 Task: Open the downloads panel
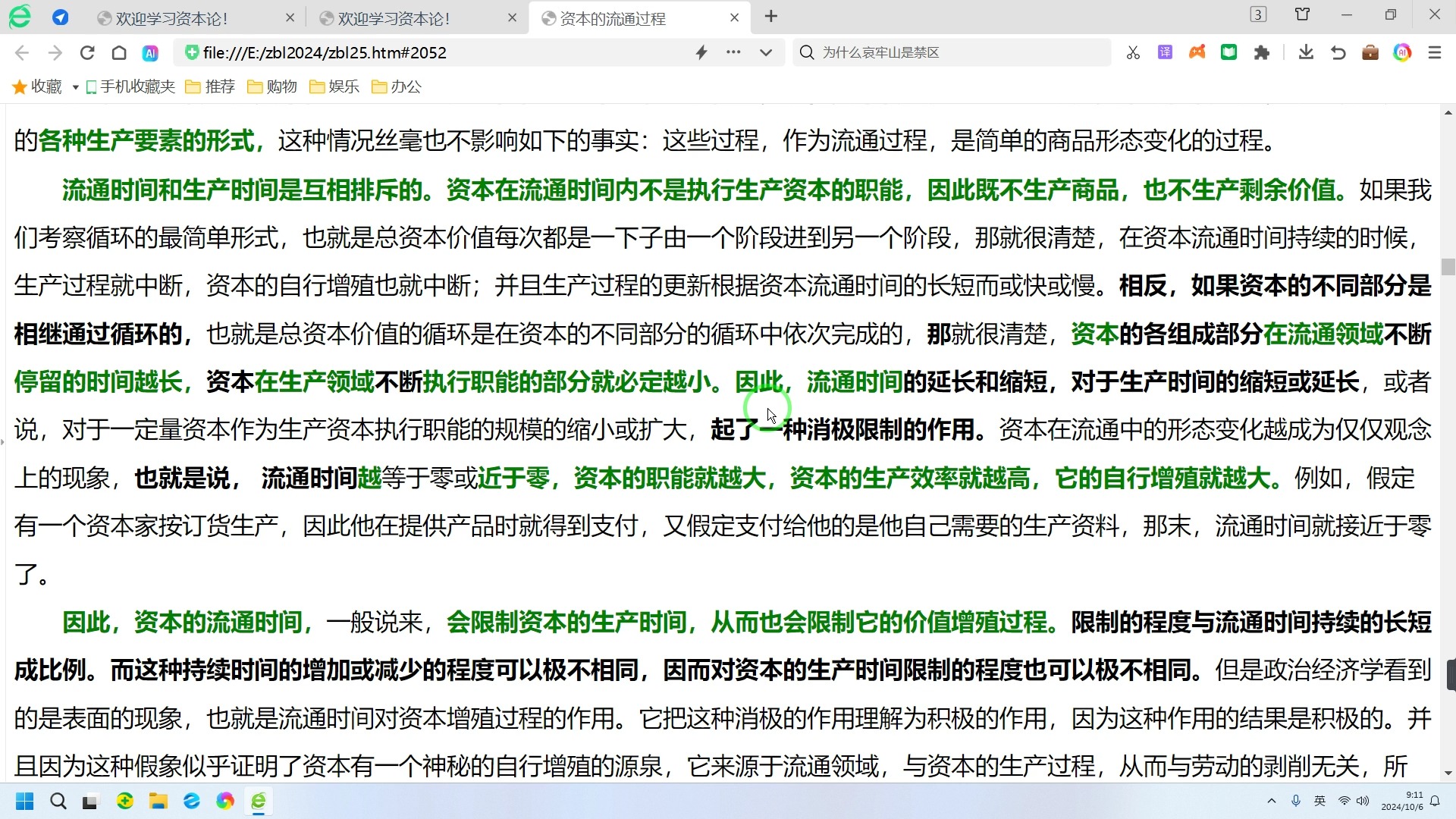pyautogui.click(x=1306, y=52)
